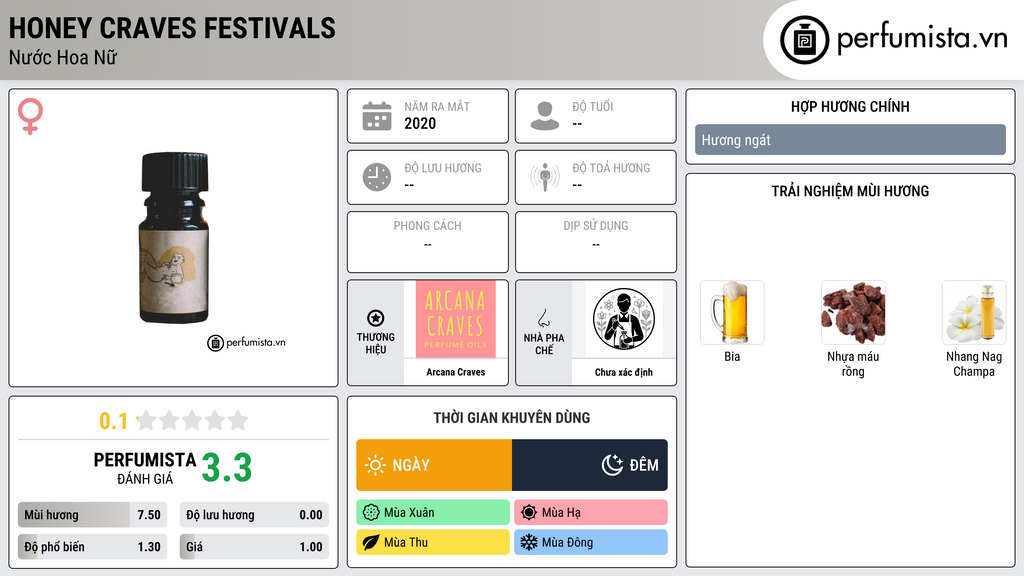Click the ĐỘ TOẢ HƯƠNG label
The height and width of the screenshot is (576, 1024).
click(611, 168)
